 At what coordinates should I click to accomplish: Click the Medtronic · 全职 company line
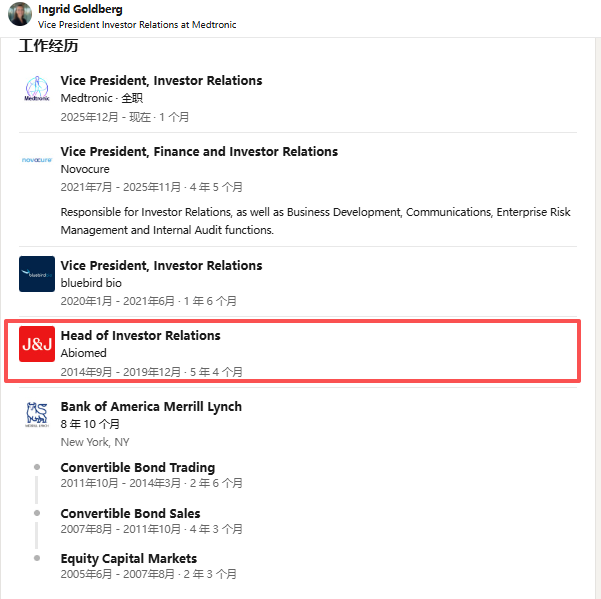click(x=101, y=98)
